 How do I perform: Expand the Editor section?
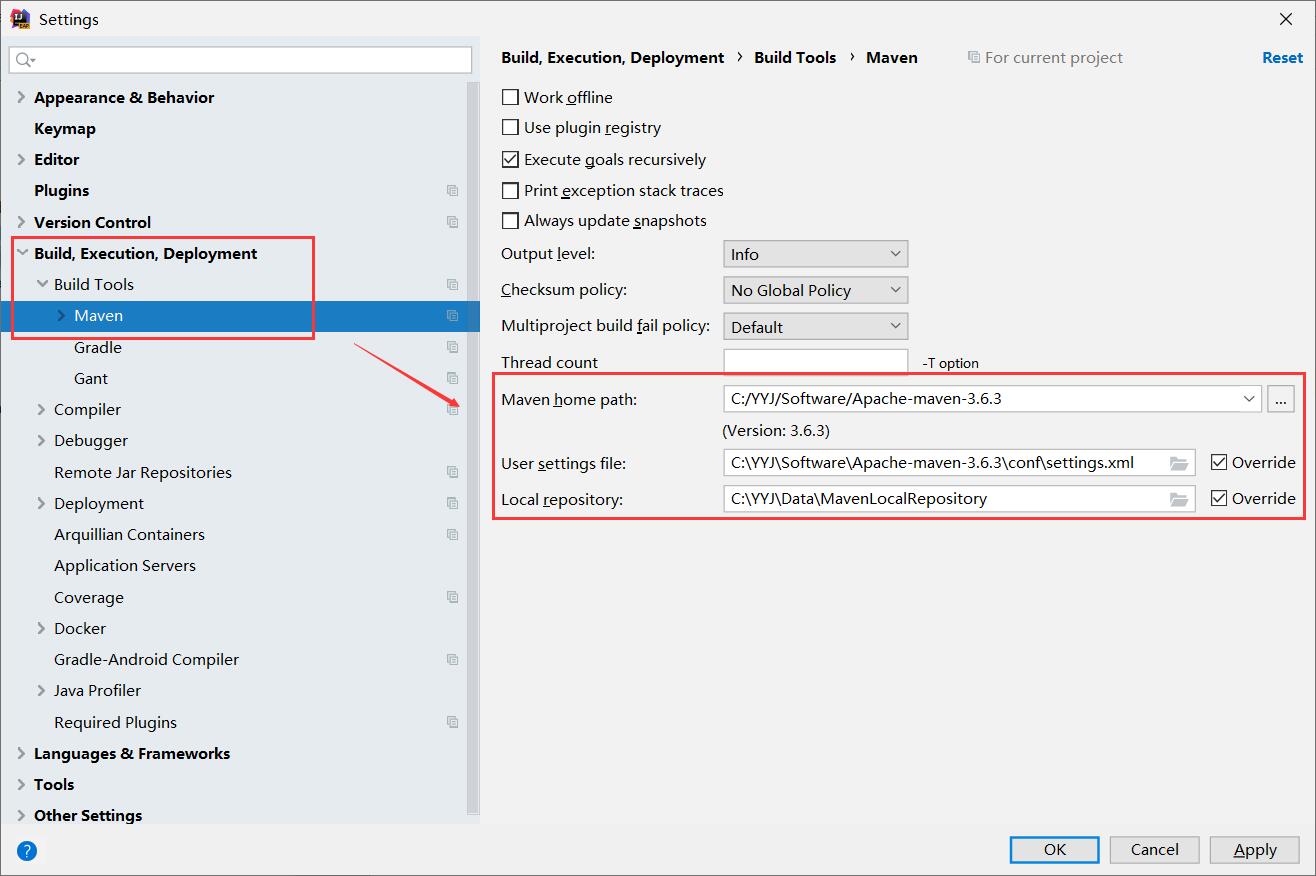[22, 159]
